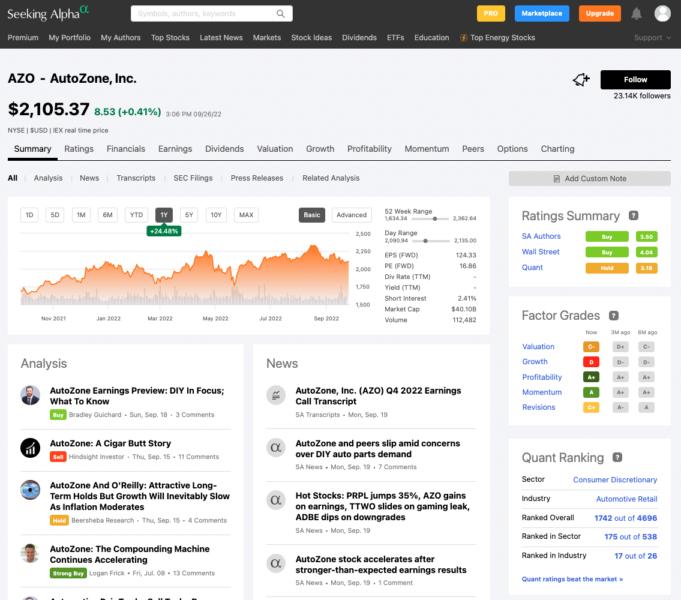Viewport: 681px width, 600px height.
Task: Select the 10Y chart range
Action: pos(216,215)
